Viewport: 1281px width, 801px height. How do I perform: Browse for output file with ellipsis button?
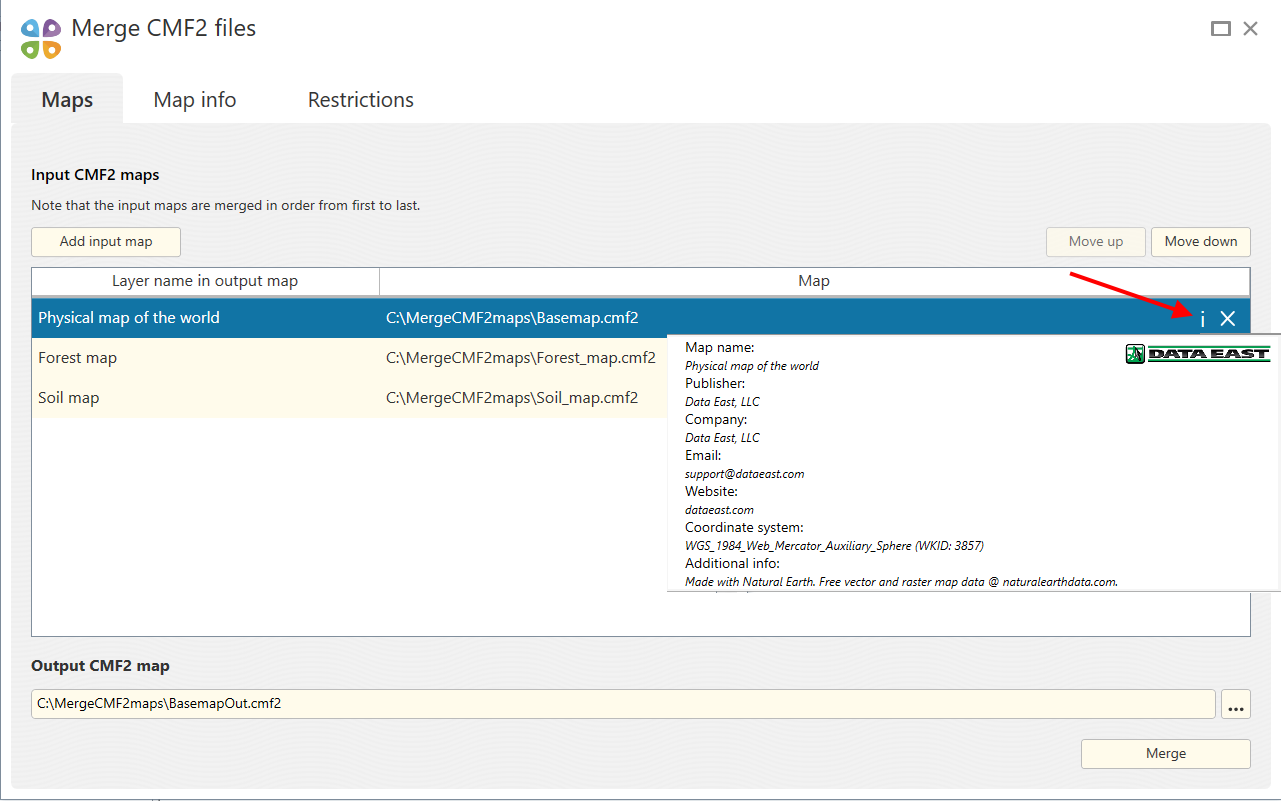[1236, 704]
